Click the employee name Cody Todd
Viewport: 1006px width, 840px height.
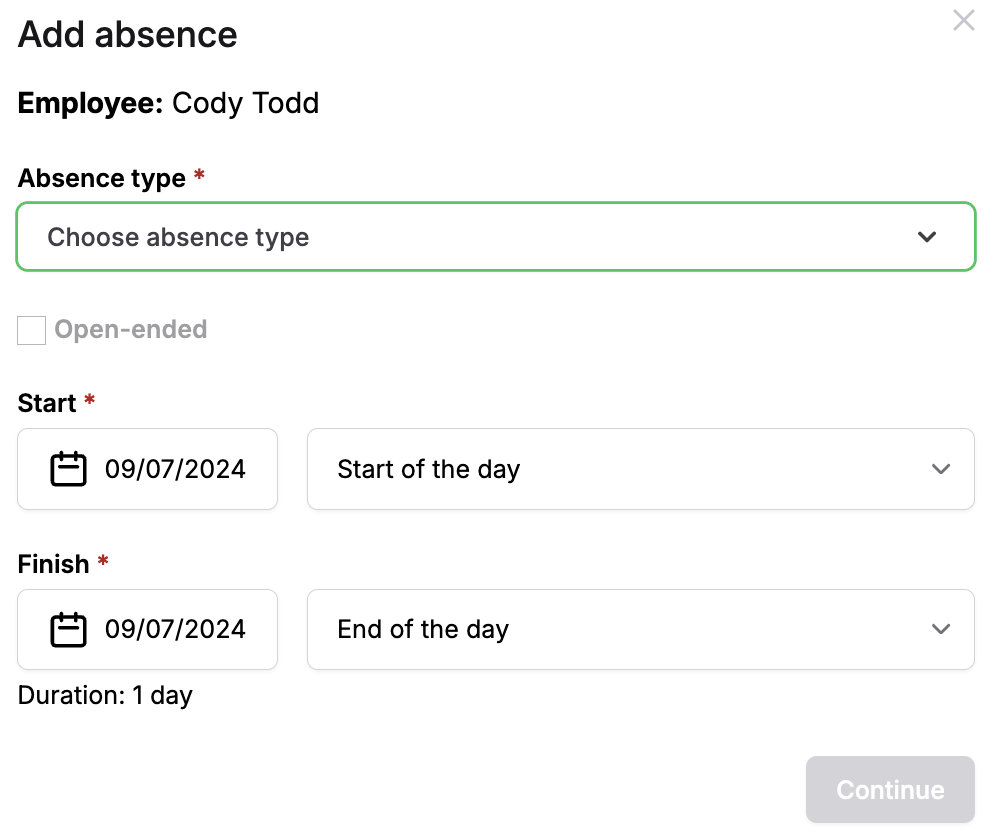pos(246,103)
